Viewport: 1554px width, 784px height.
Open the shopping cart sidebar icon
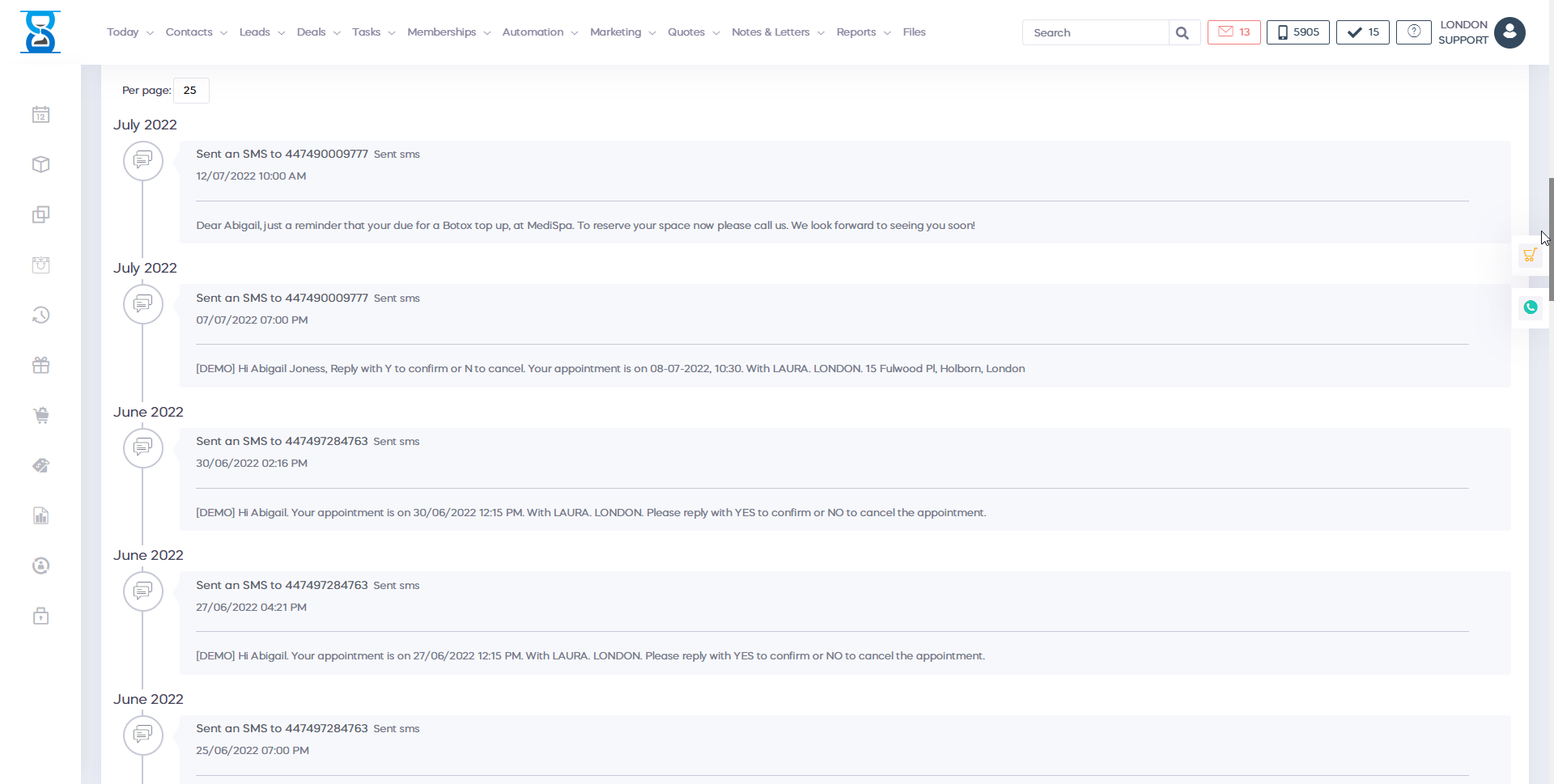(40, 416)
